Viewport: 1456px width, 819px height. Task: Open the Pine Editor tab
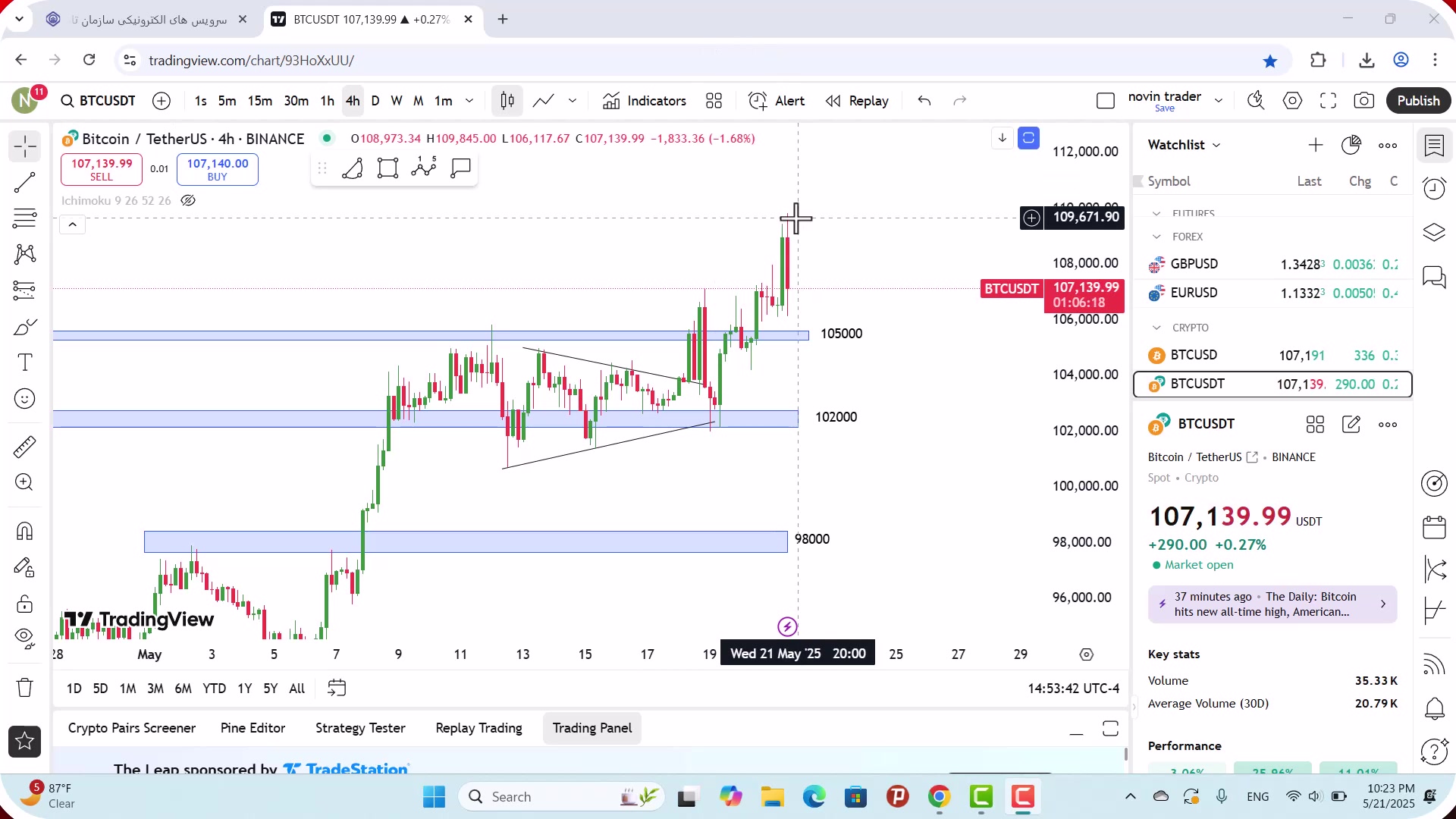(253, 728)
